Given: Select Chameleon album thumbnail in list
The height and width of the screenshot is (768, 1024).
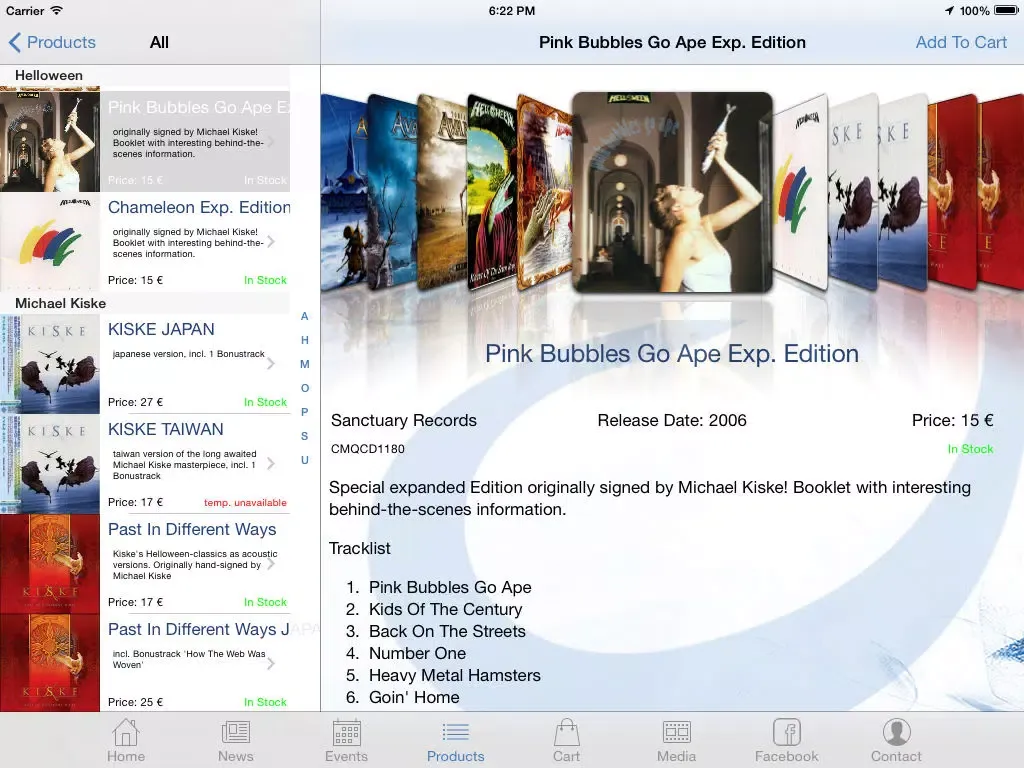Looking at the screenshot, I should (50, 242).
